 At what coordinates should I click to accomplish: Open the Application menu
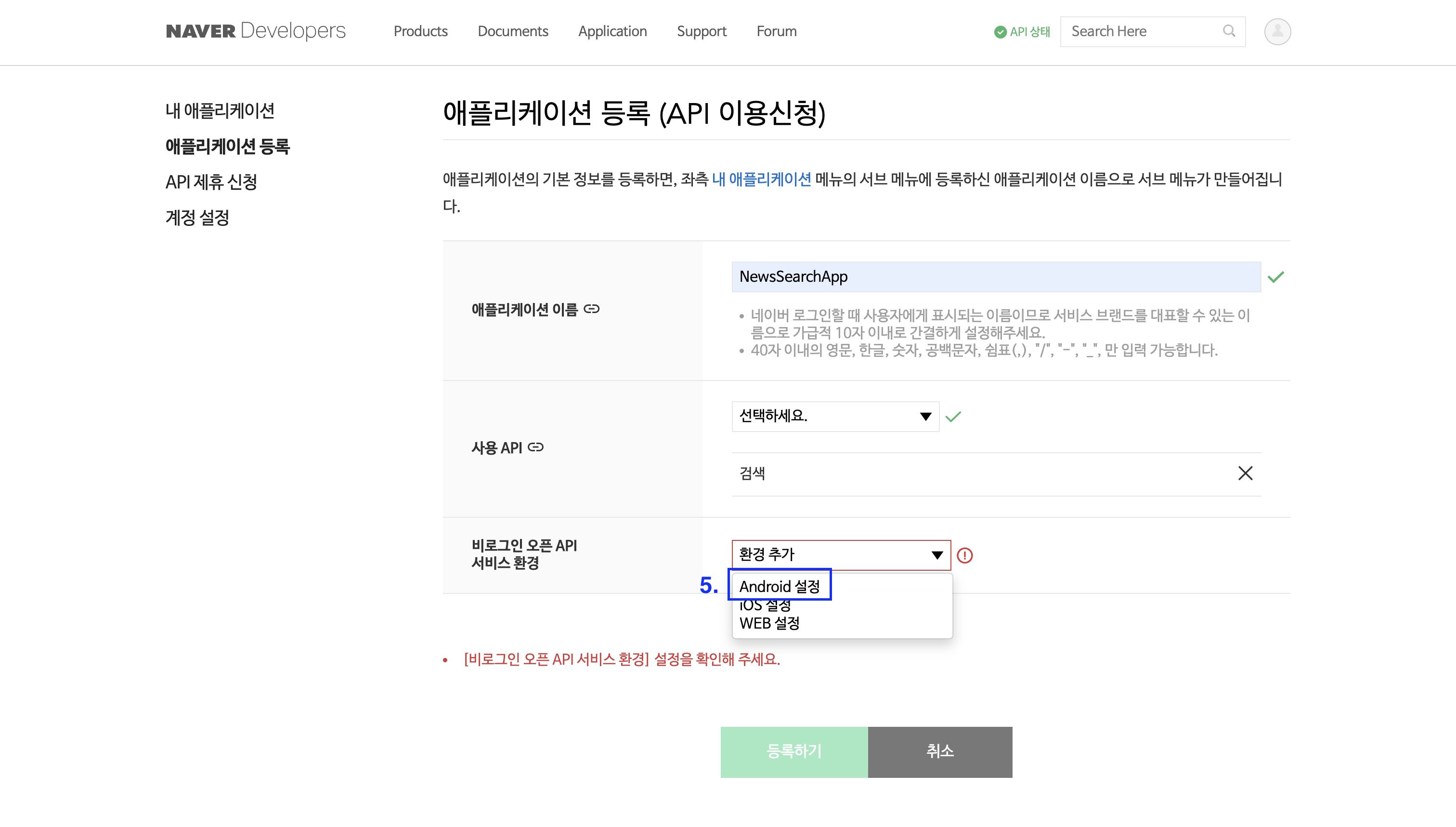click(x=612, y=31)
